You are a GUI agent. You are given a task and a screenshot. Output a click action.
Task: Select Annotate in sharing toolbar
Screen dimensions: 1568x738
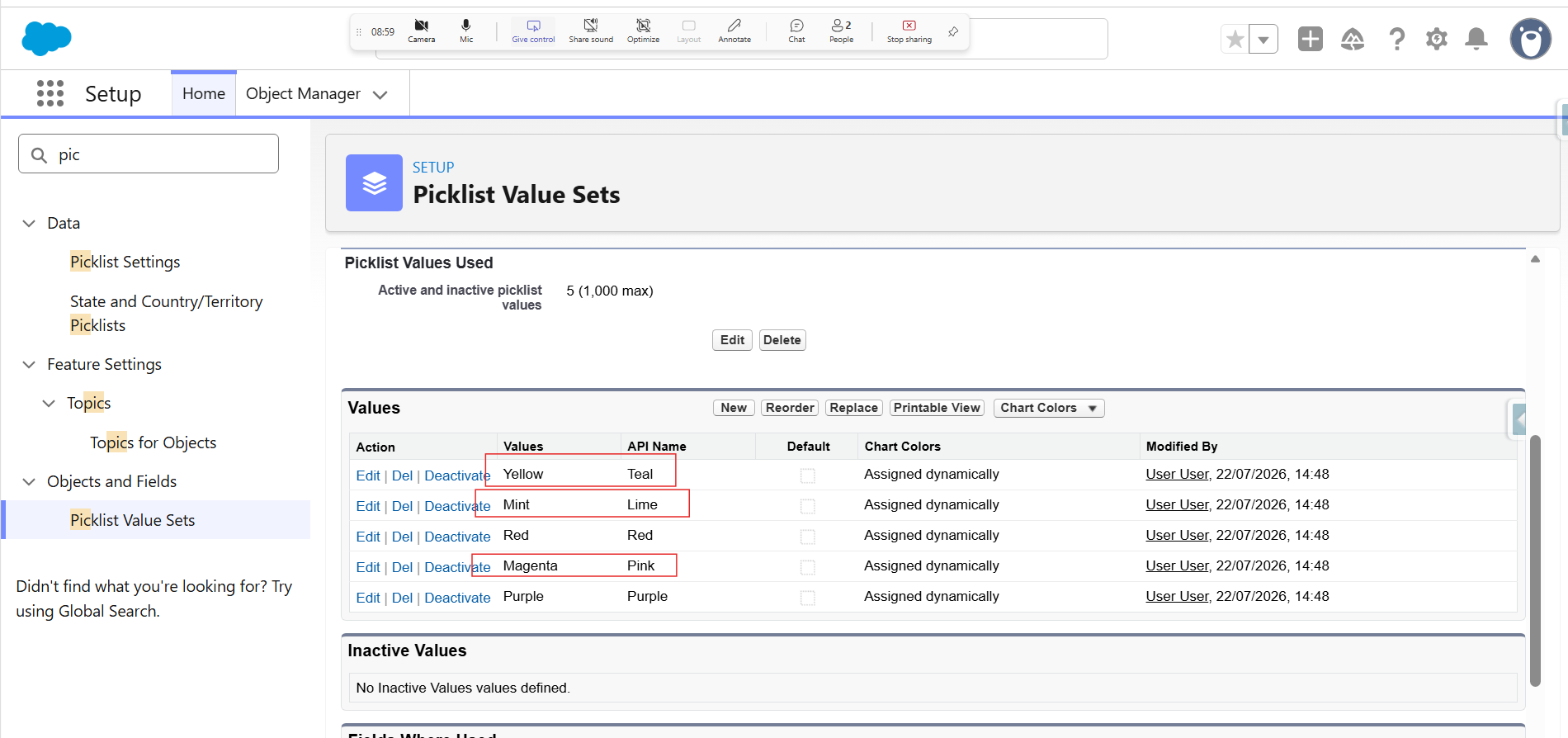(734, 31)
